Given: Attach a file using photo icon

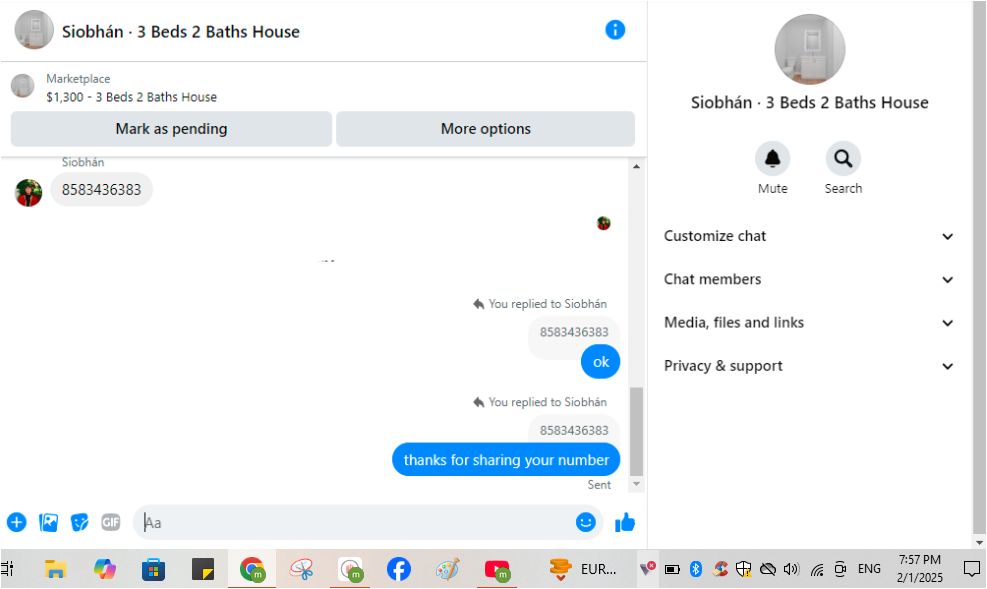Looking at the screenshot, I should pyautogui.click(x=48, y=522).
